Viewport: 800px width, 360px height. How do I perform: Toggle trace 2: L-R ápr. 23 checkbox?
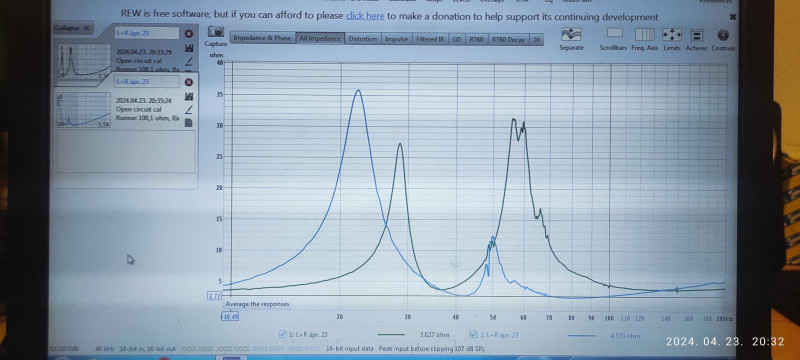473,335
